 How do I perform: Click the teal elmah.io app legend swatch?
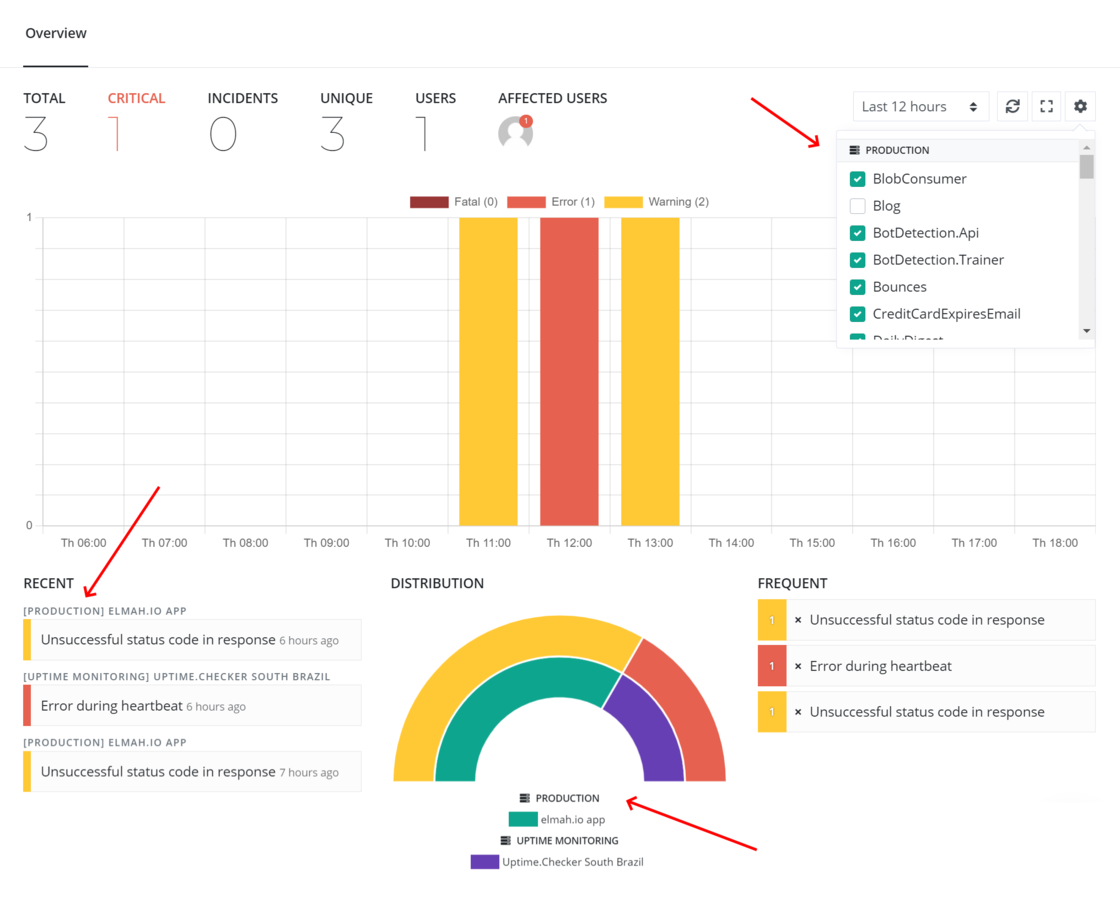(x=523, y=819)
